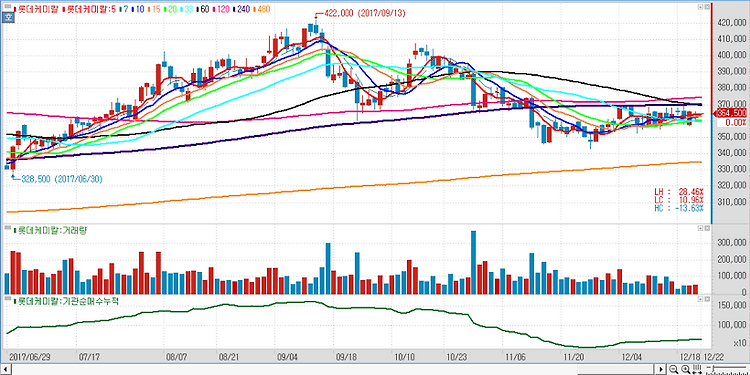
Task: Select the 15-day moving average legend
Action: coord(154,9)
